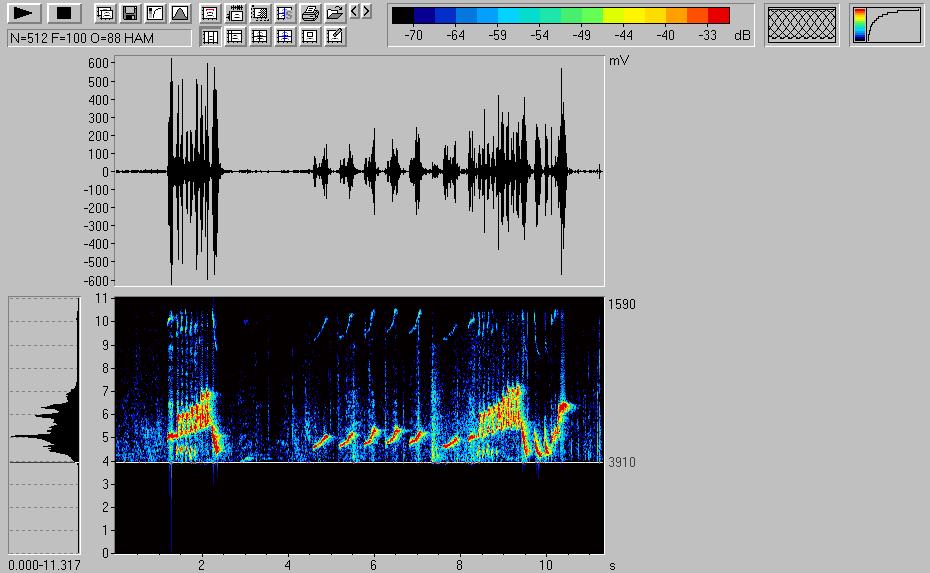Screen dimensions: 930x573
Task: Click the open folder icon
Action: tap(335, 13)
